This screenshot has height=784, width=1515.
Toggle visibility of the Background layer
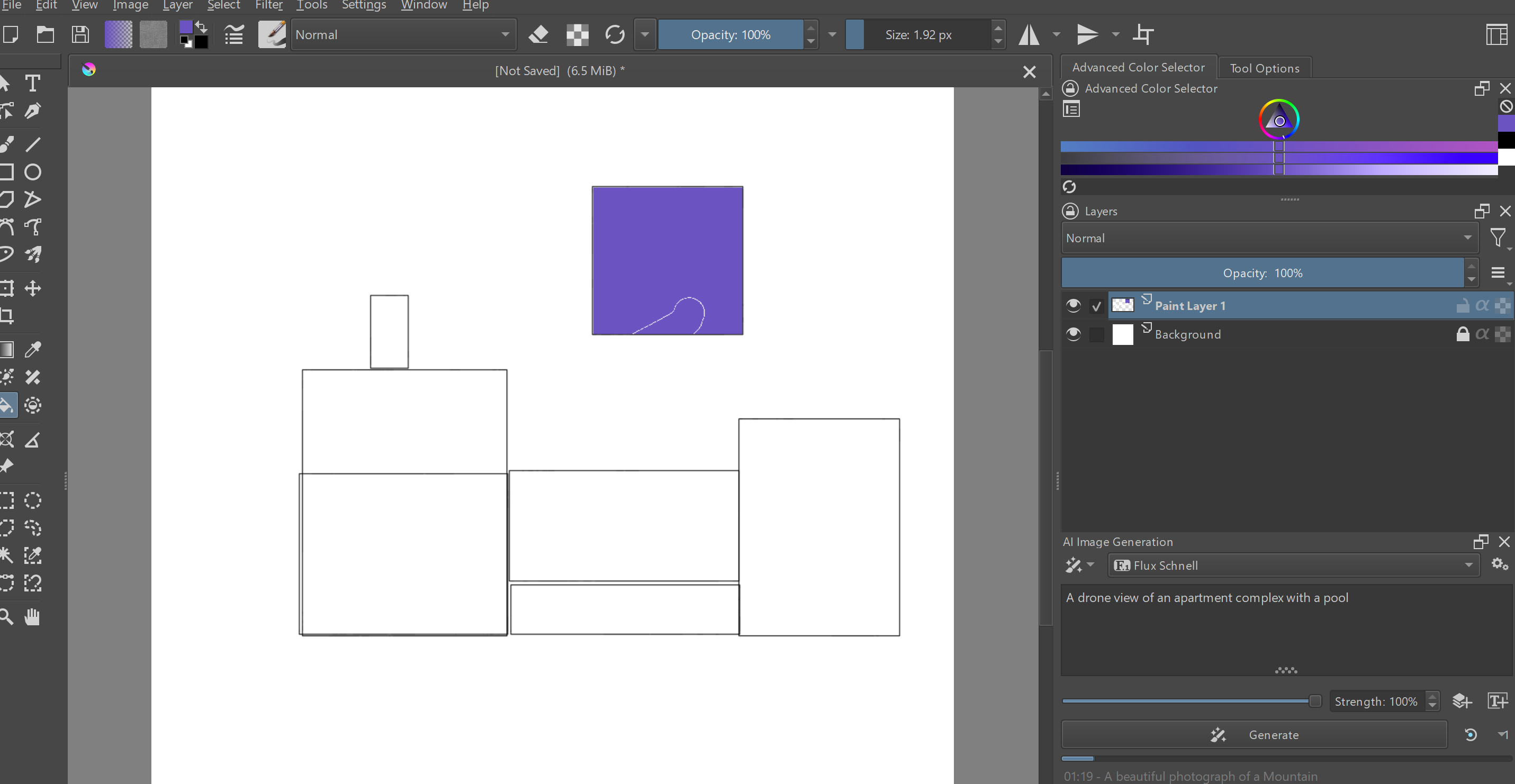tap(1073, 334)
